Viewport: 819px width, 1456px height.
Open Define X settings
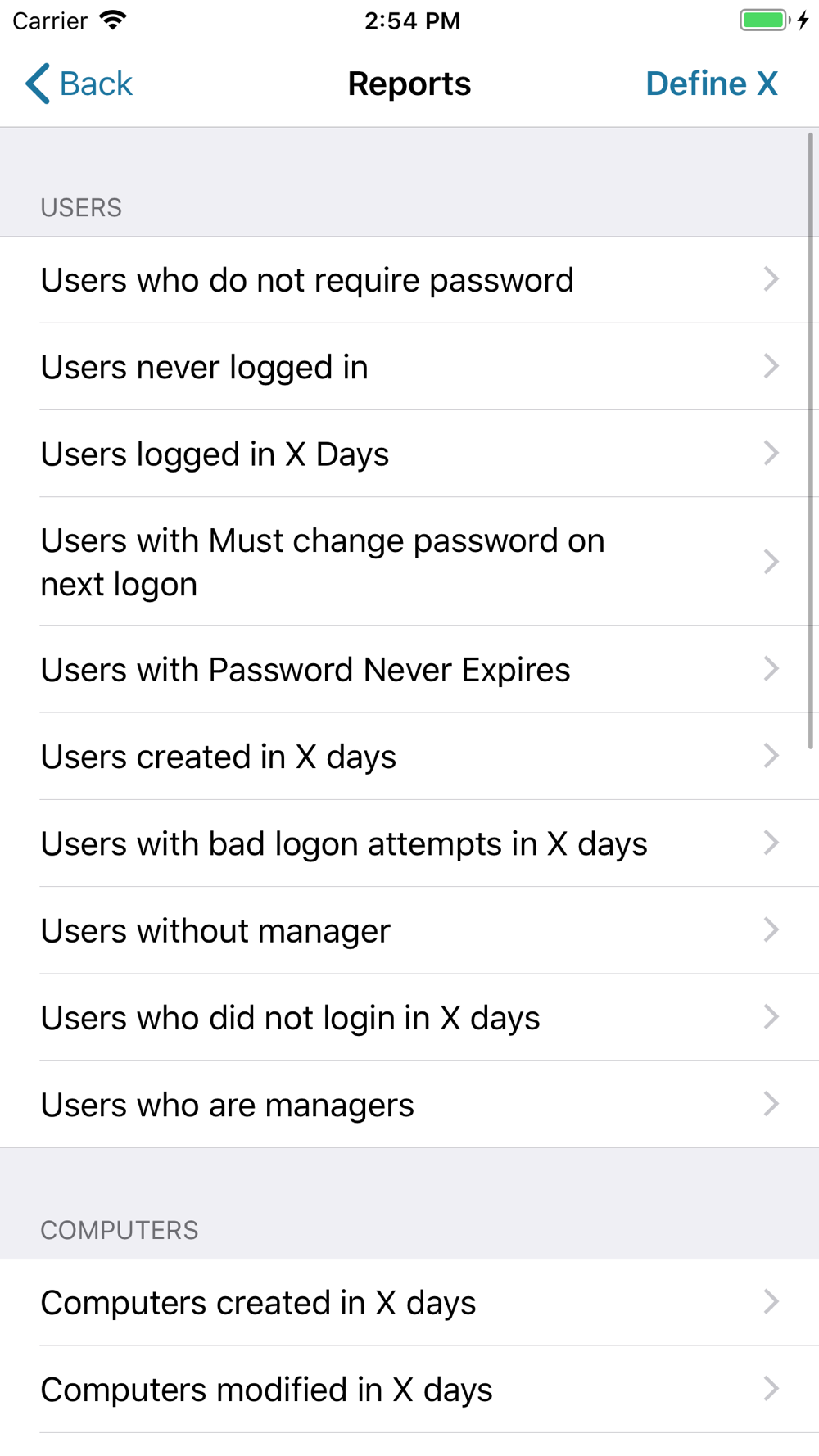(x=711, y=84)
